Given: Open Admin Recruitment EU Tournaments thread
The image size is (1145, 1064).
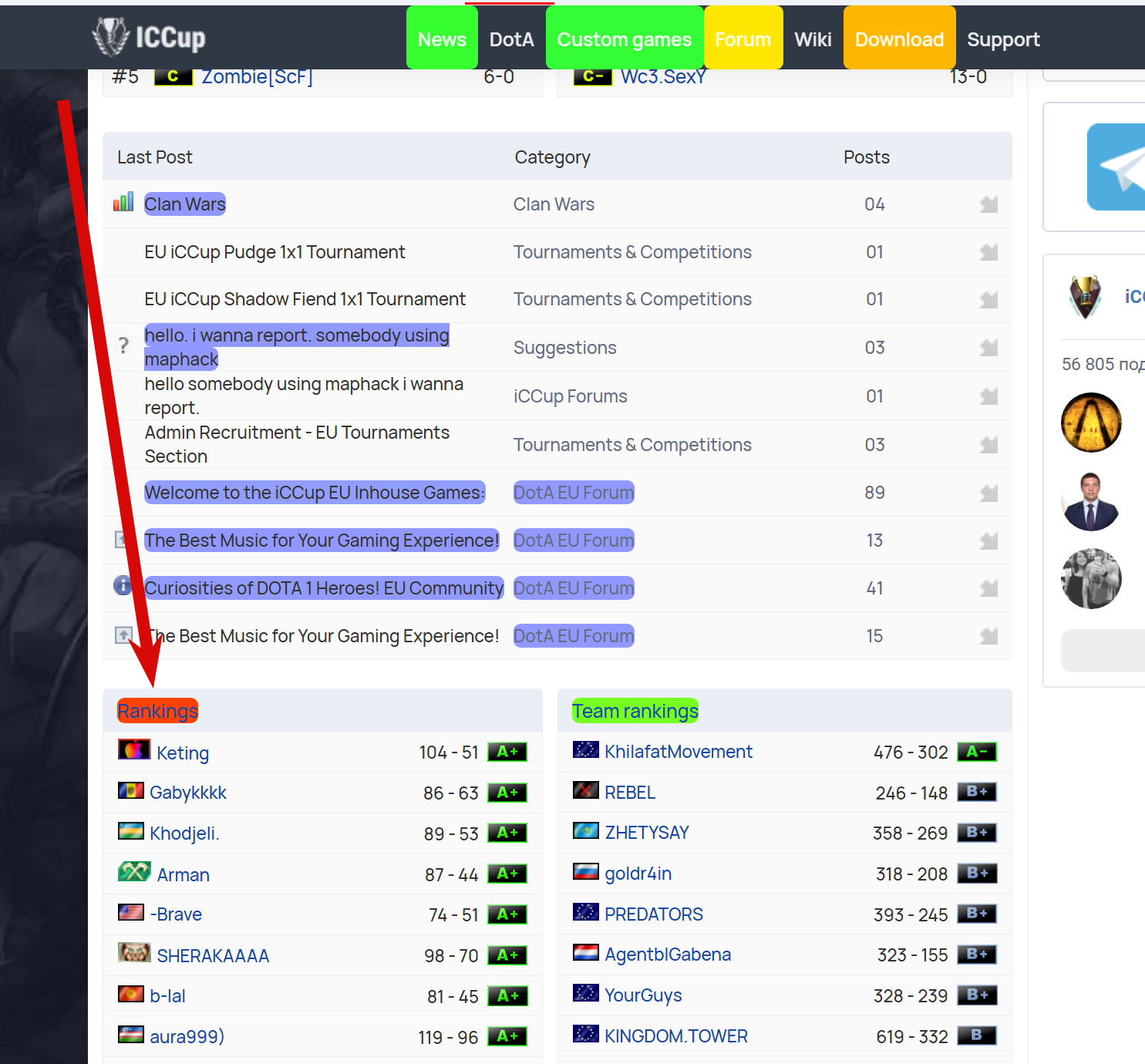Looking at the screenshot, I should [x=297, y=444].
